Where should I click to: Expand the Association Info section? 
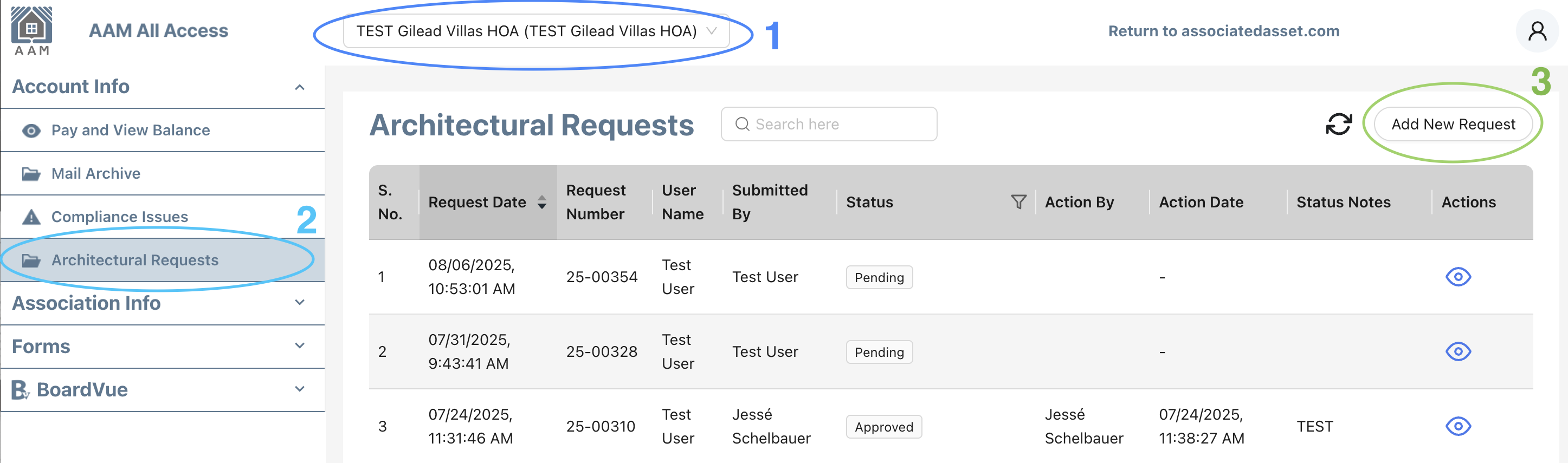(x=162, y=303)
